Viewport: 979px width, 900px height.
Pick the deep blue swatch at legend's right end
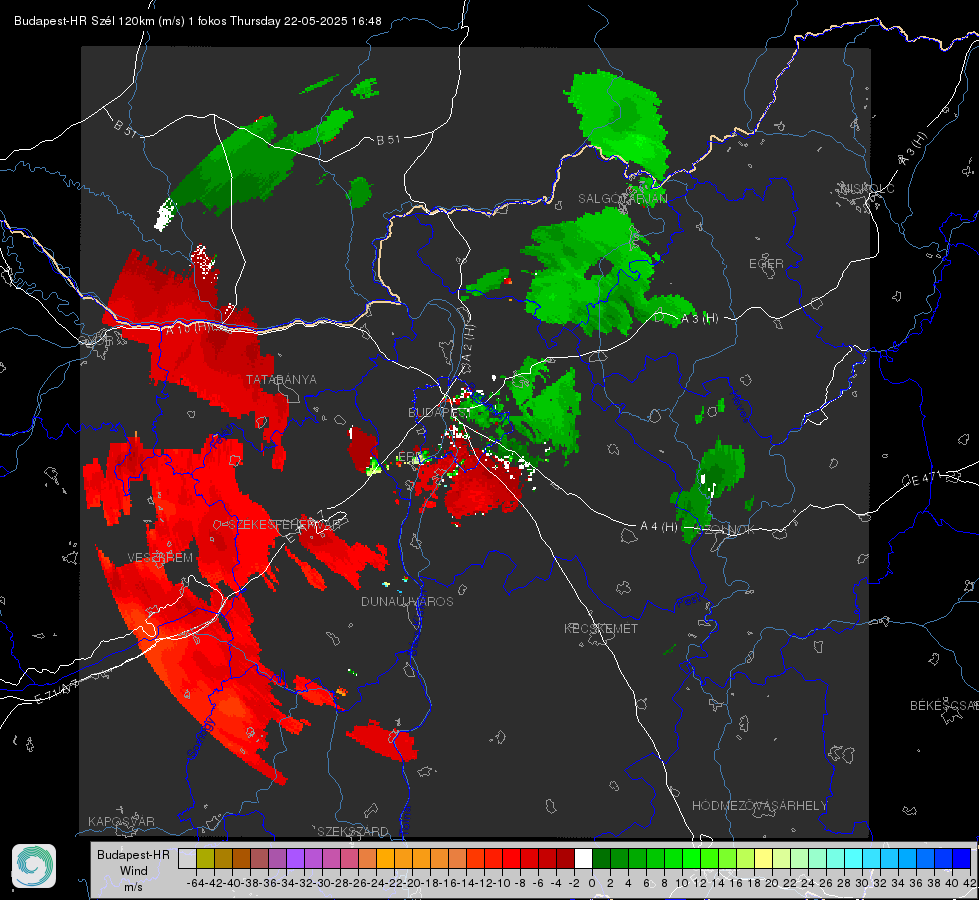coord(962,858)
